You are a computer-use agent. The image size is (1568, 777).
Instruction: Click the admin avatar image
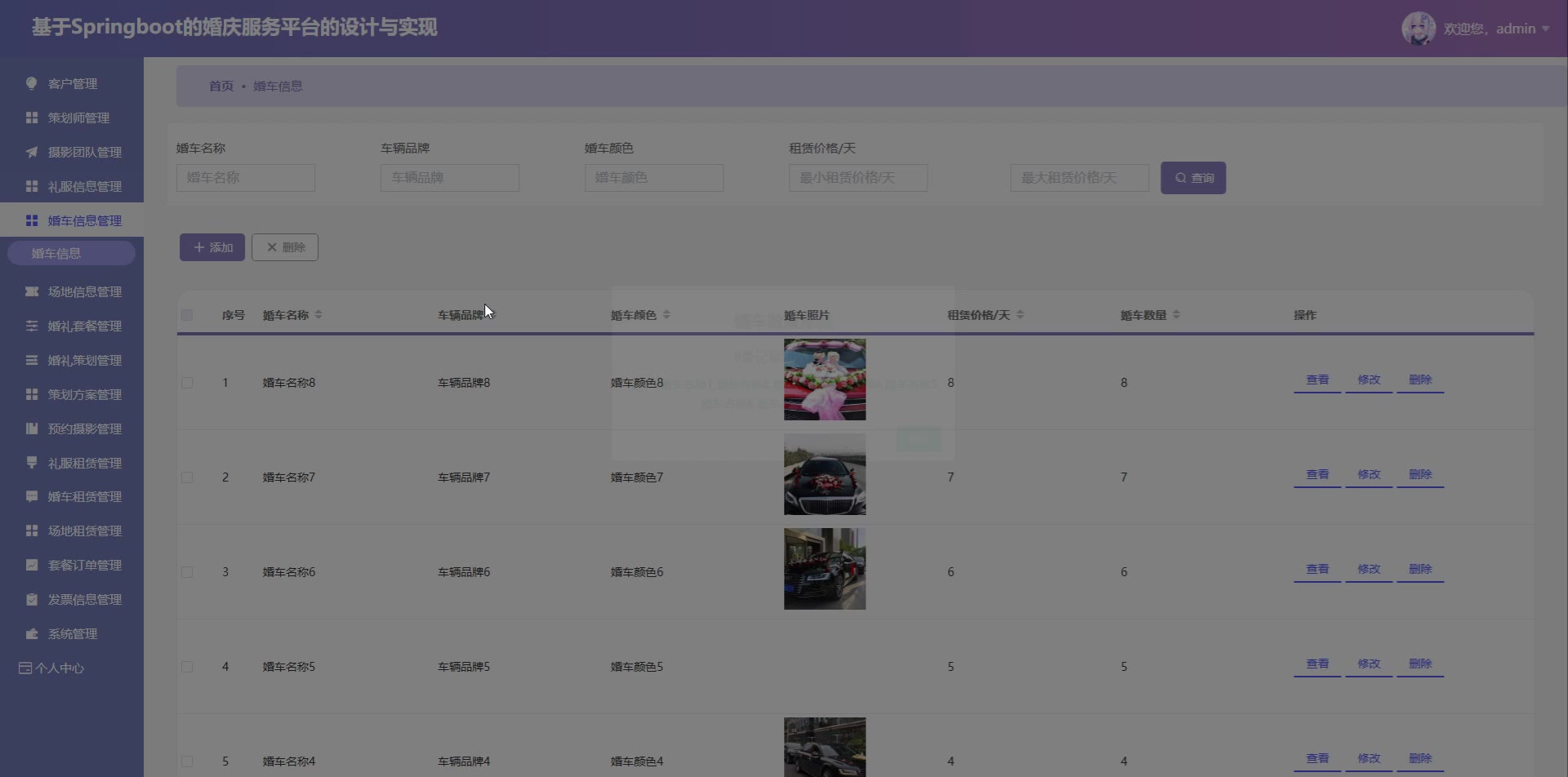1418,29
